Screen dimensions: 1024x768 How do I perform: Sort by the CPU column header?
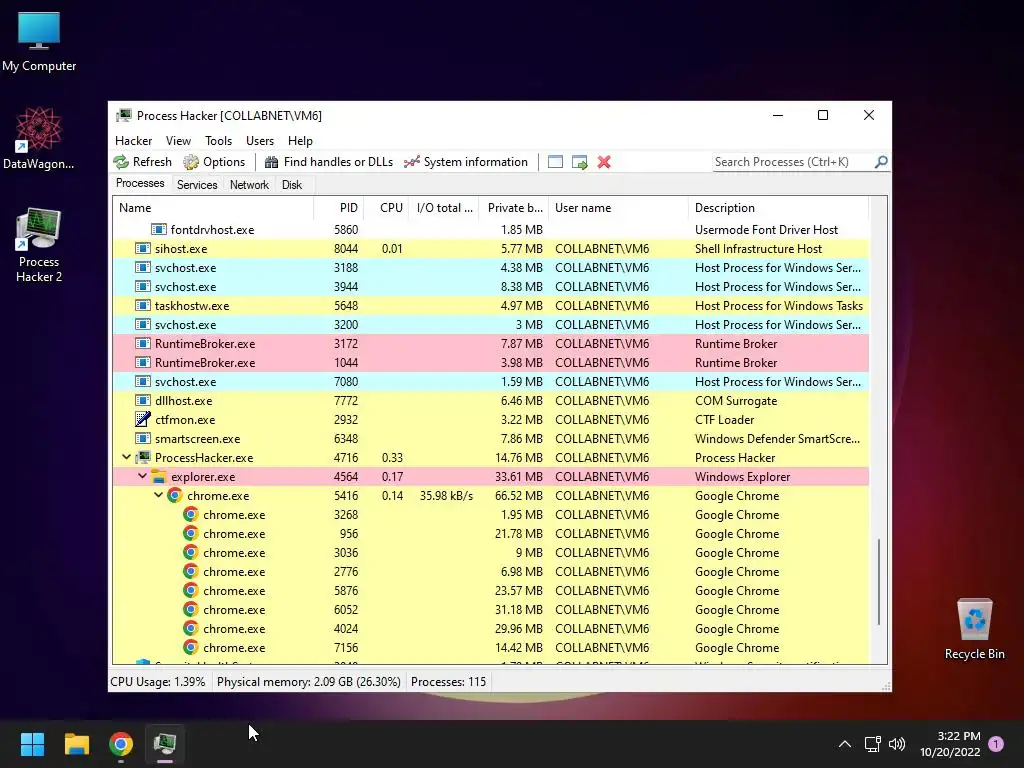pyautogui.click(x=386, y=208)
